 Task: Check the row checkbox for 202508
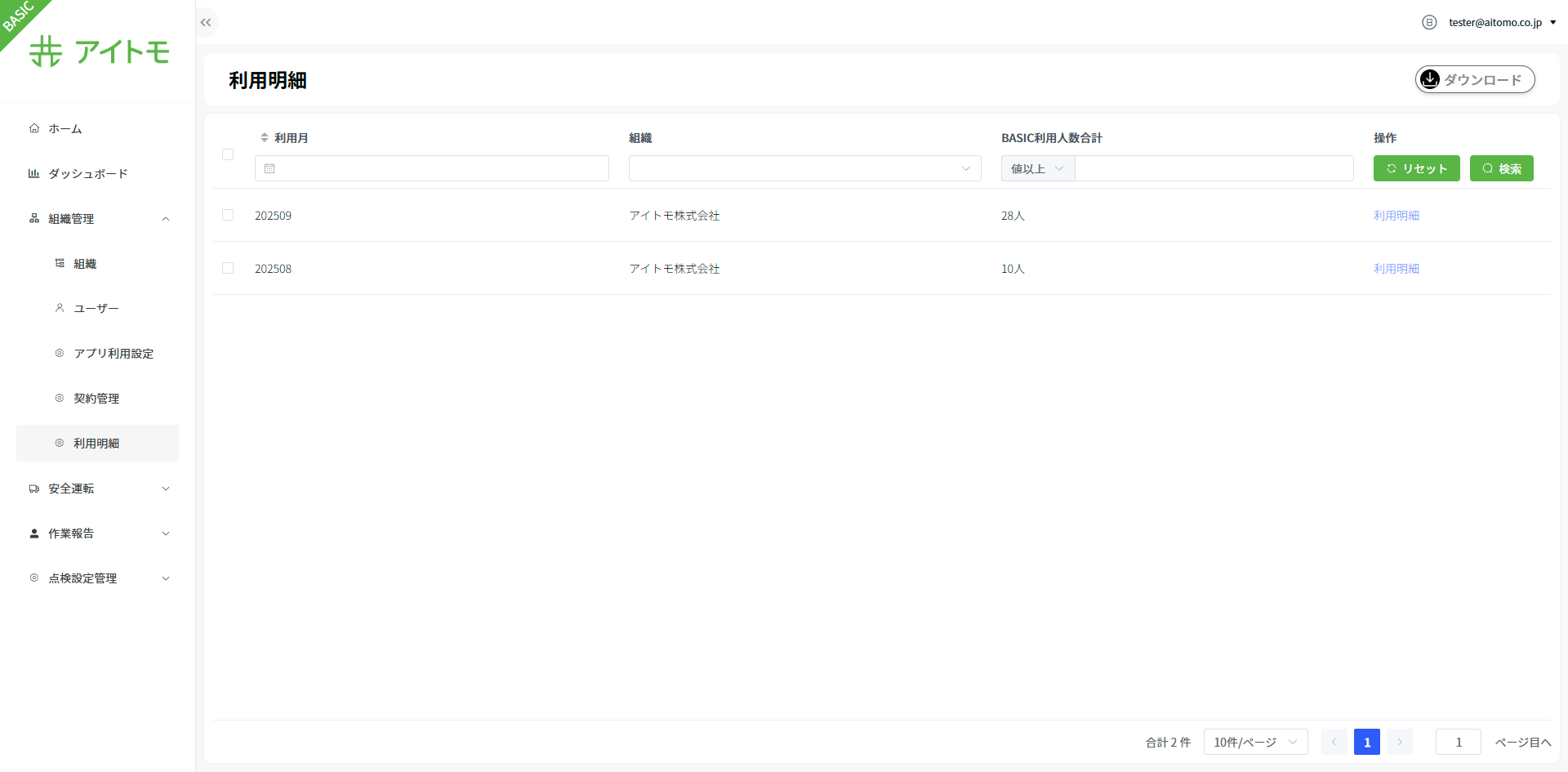[228, 268]
